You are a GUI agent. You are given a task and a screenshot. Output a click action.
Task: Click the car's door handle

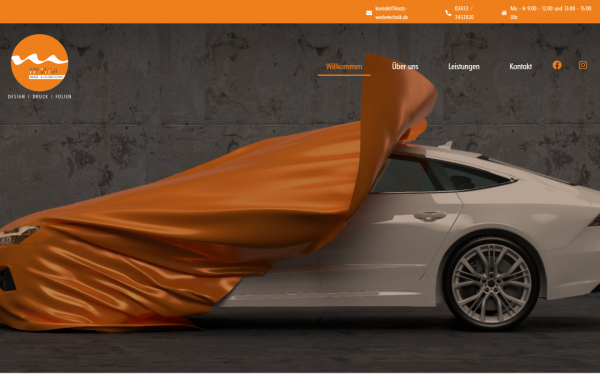[430, 216]
